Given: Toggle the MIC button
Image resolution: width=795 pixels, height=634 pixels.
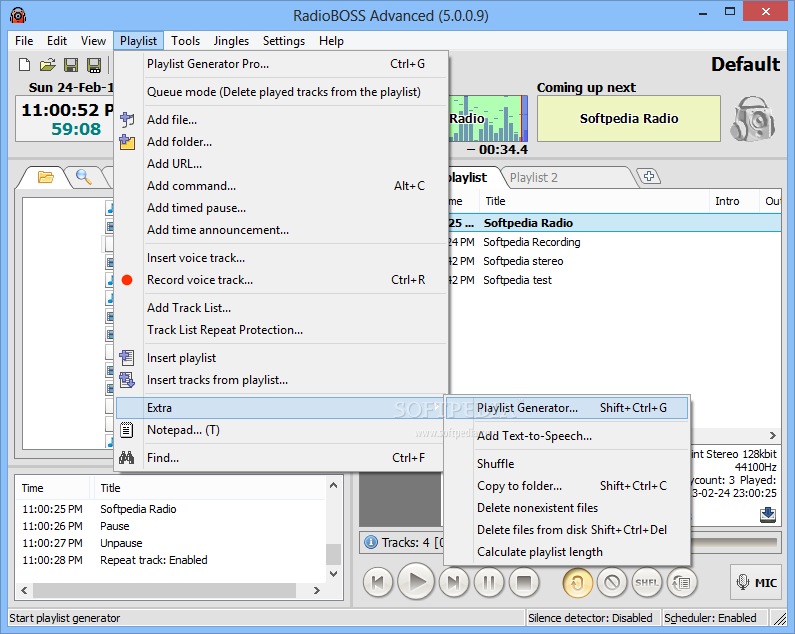Looking at the screenshot, I should [756, 582].
